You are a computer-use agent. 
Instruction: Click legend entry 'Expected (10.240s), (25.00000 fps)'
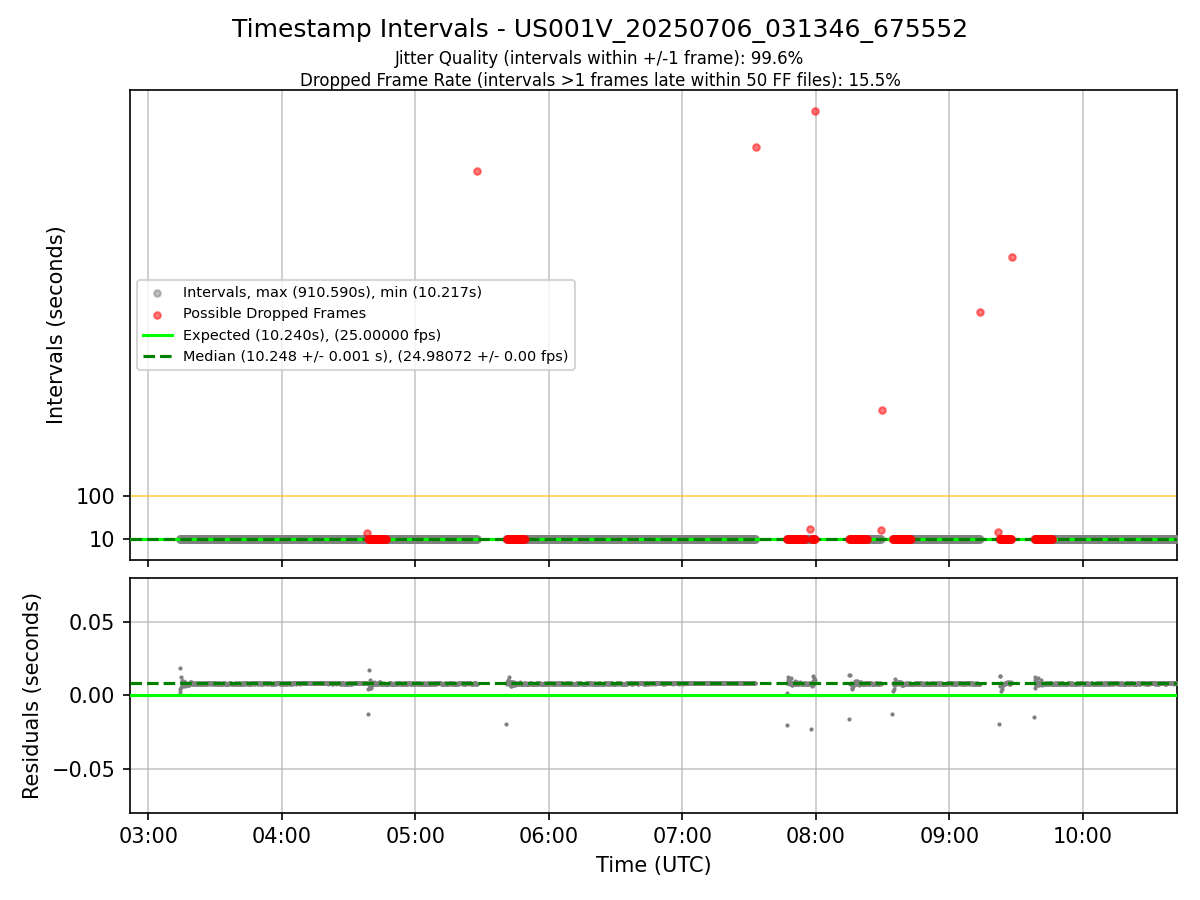click(312, 335)
